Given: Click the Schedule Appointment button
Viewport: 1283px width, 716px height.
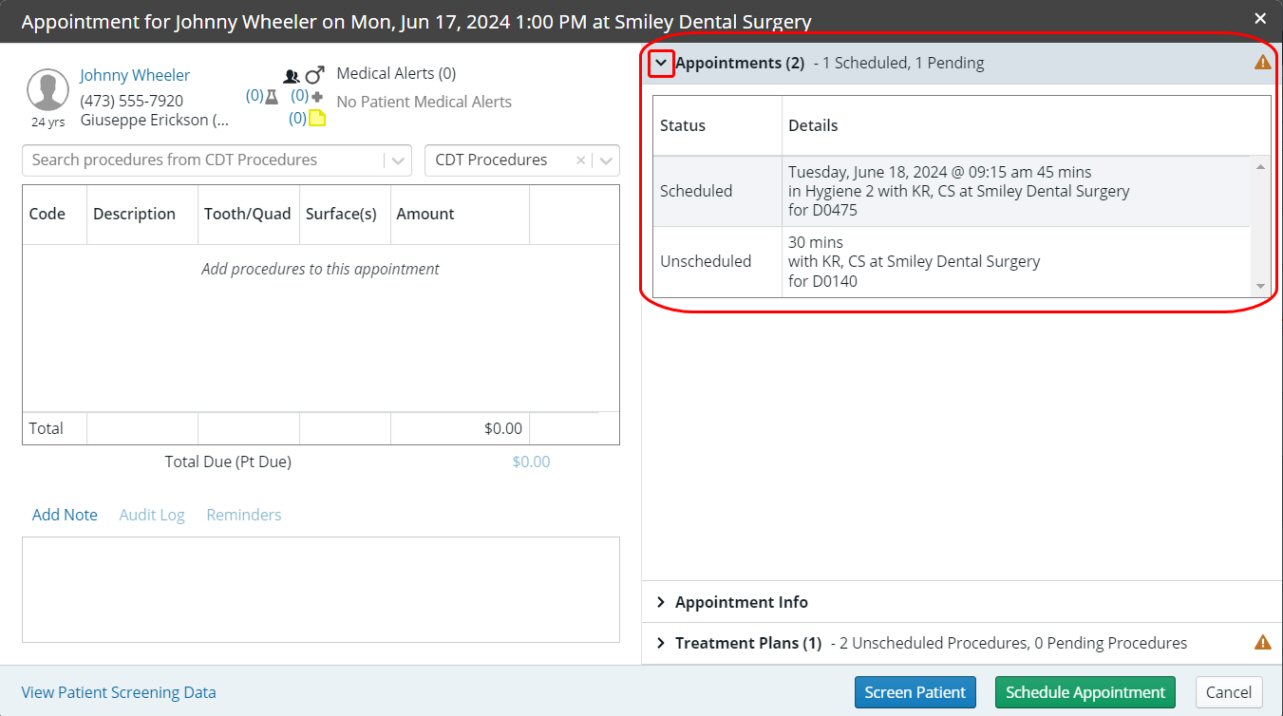Looking at the screenshot, I should (x=1085, y=692).
